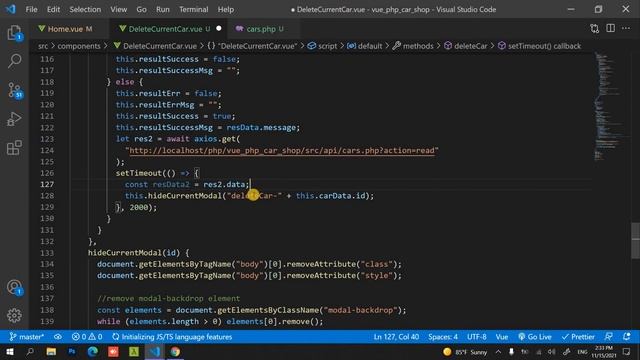Open the Go menu
Image resolution: width=640 pixels, height=360 pixels.
pyautogui.click(x=141, y=9)
